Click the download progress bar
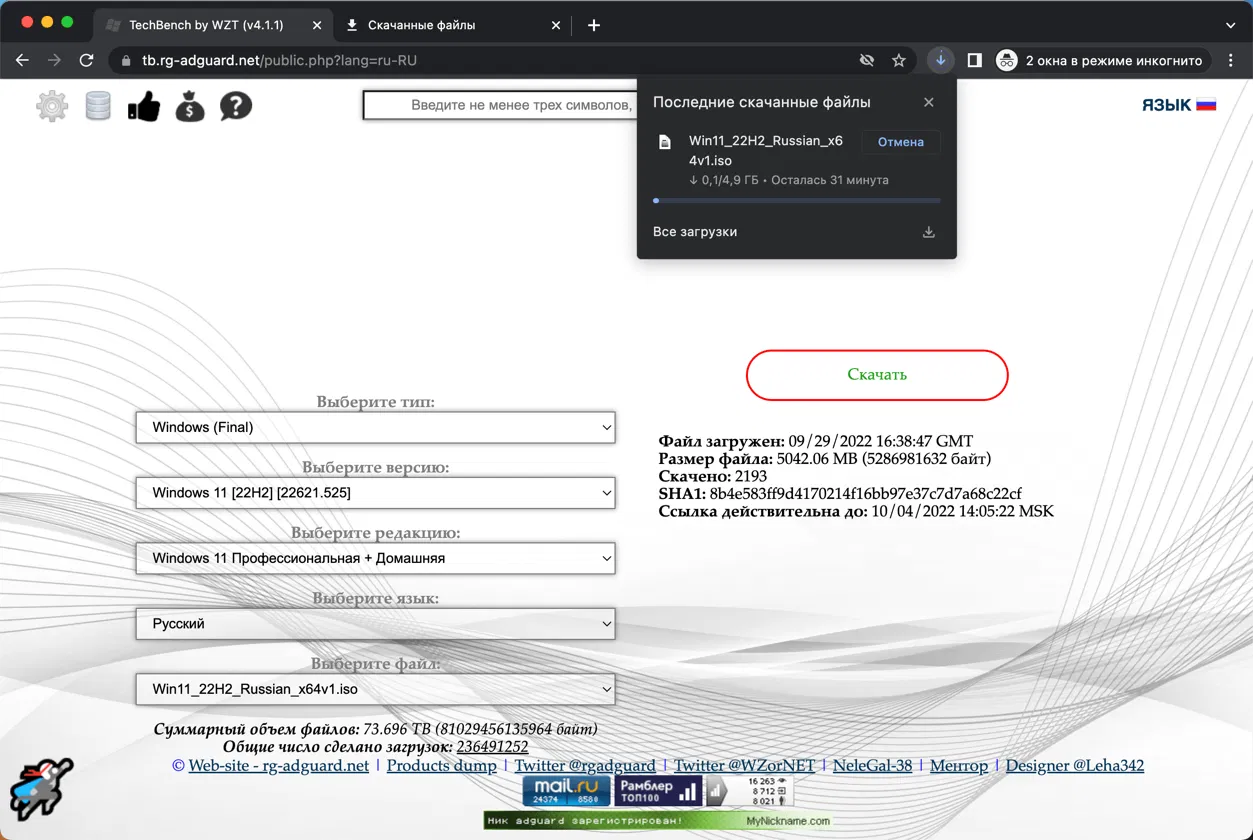Viewport: 1253px width, 840px height. pos(796,201)
